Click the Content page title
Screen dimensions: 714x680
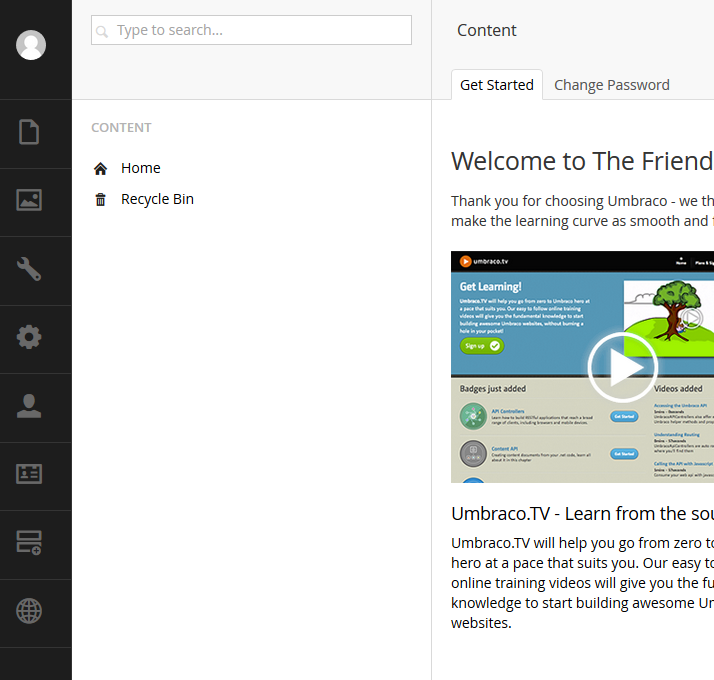pos(486,30)
